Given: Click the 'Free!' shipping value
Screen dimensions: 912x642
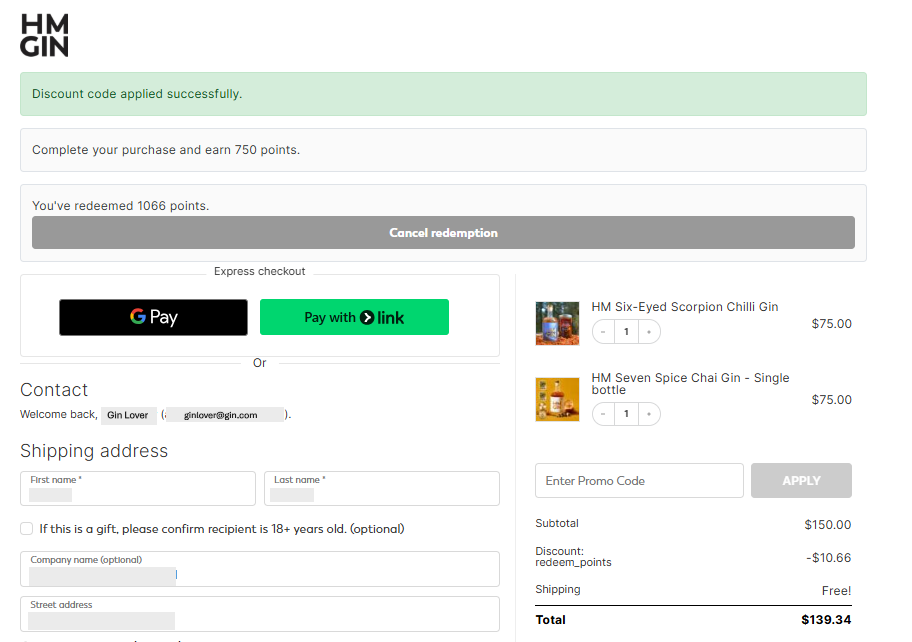Looking at the screenshot, I should click(x=836, y=591).
